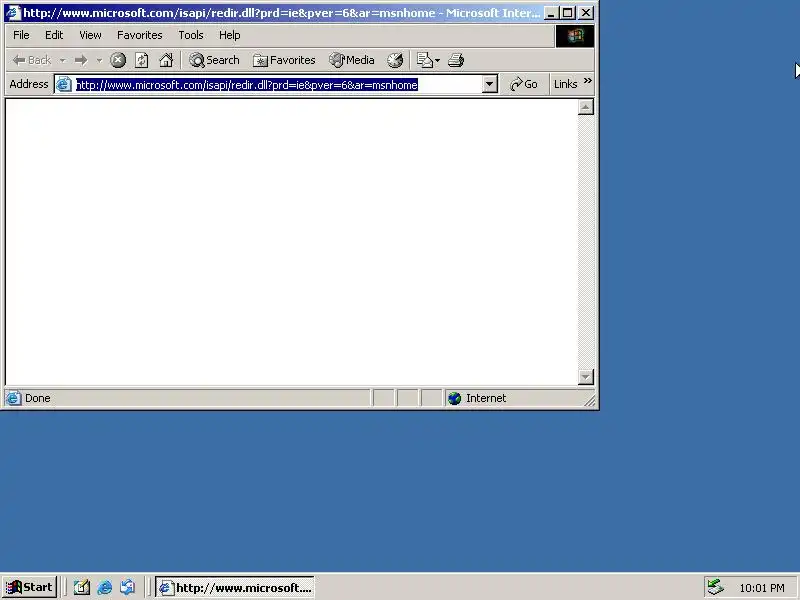Click the Refresh page icon
The height and width of the screenshot is (600, 800).
[141, 60]
